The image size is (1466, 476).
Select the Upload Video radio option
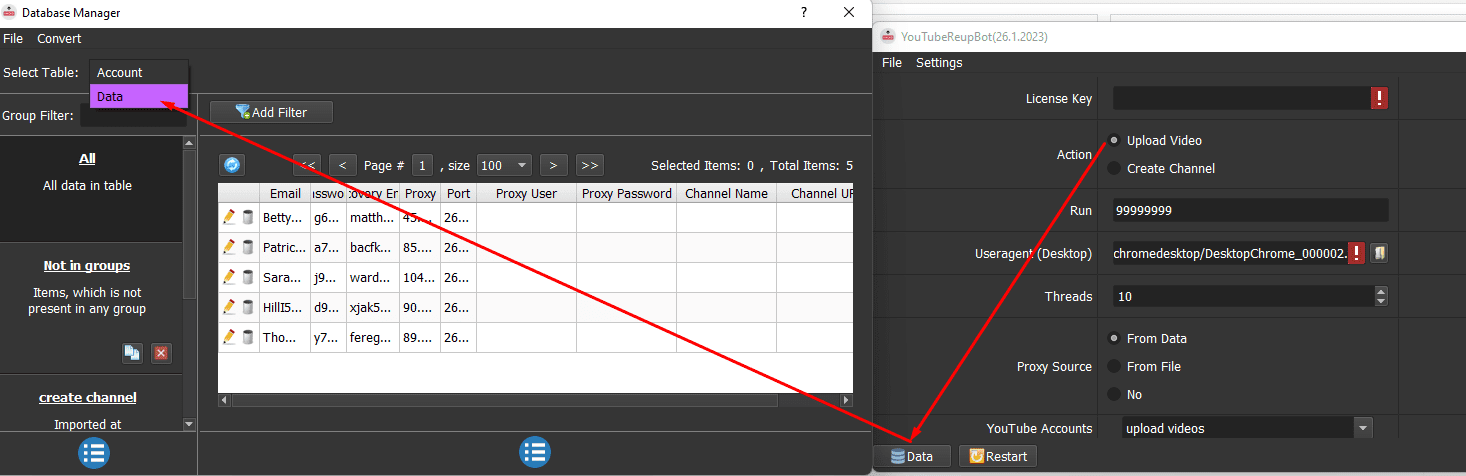tap(1114, 140)
